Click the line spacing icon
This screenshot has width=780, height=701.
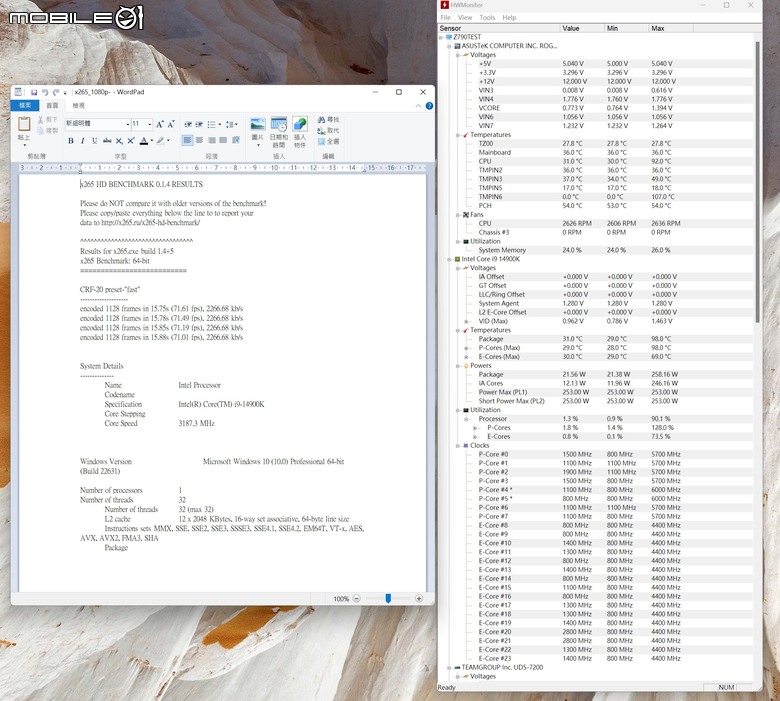[230, 124]
